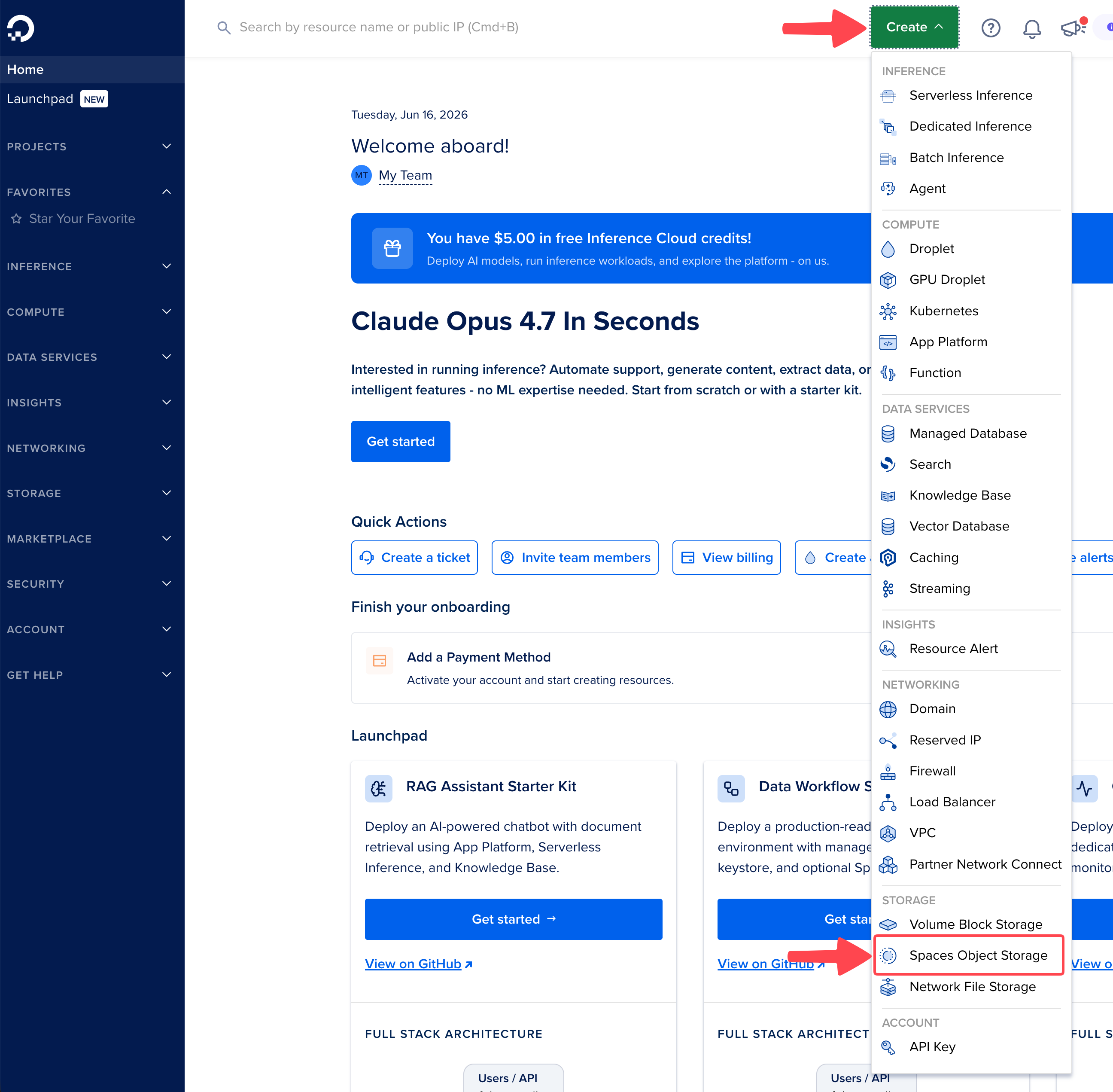Click the Agent icon in menu
Viewport: 1113px width, 1092px height.
pyautogui.click(x=888, y=189)
